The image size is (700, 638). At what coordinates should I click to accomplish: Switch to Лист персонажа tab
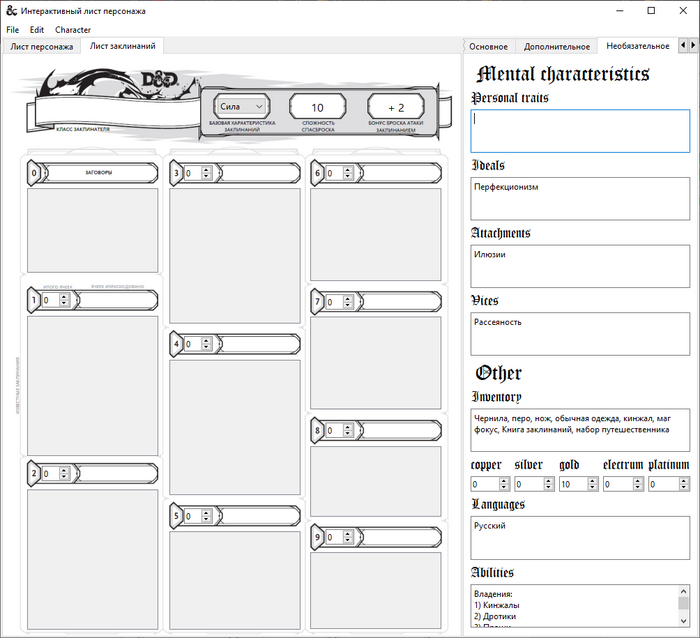(42, 46)
